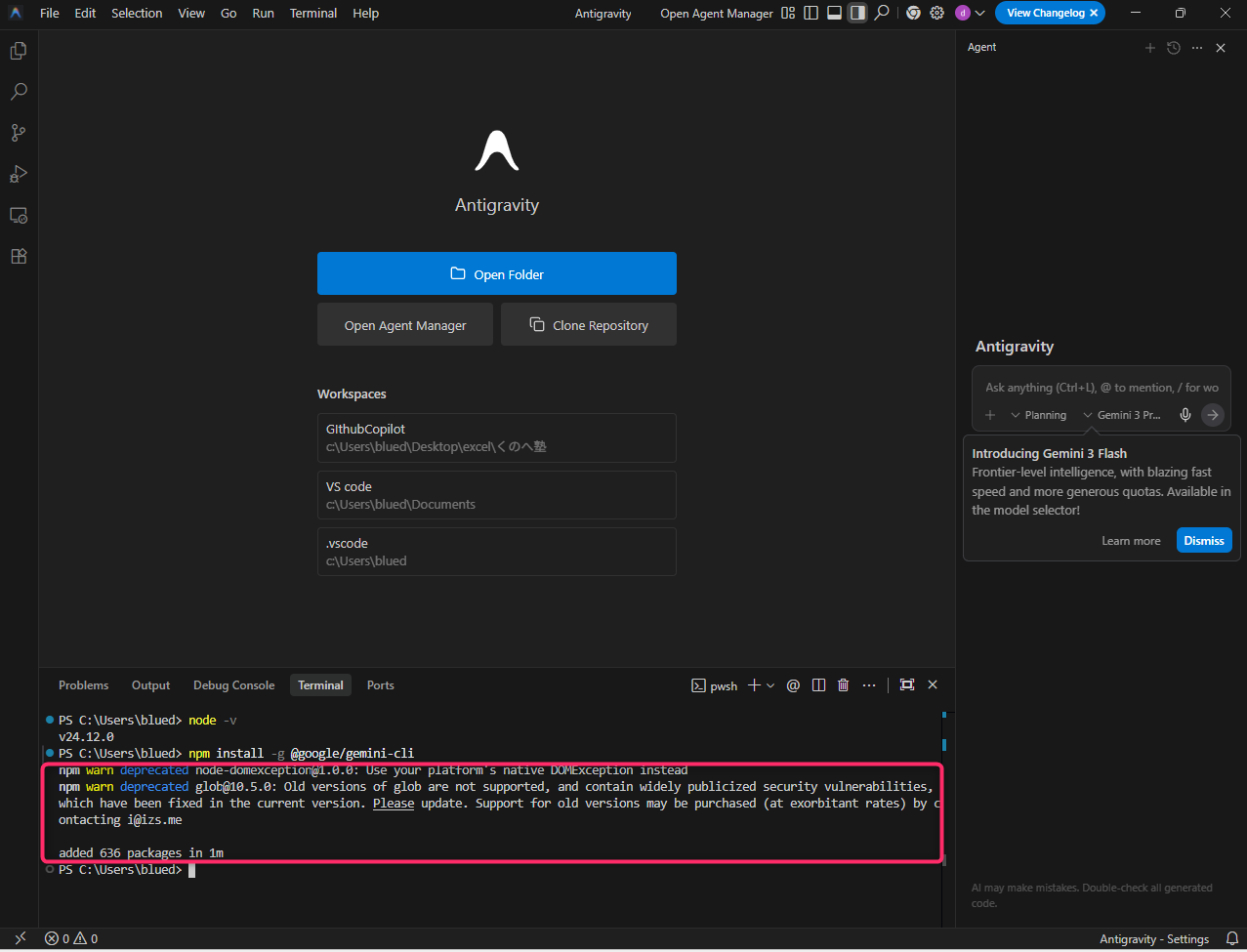Open the Gemini 3 model selector
The width and height of the screenshot is (1247, 952).
click(x=1122, y=415)
